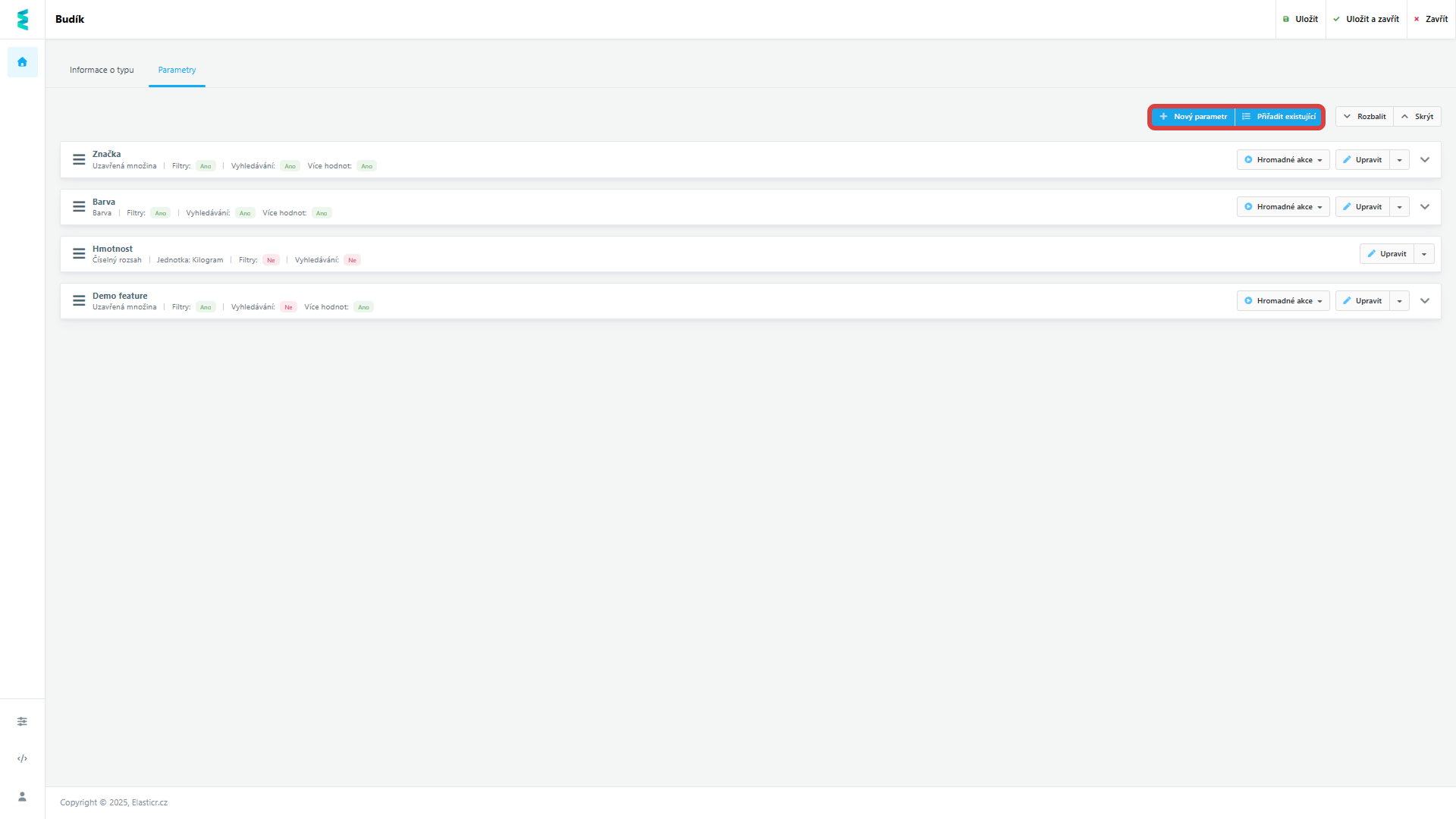1456x819 pixels.
Task: Open the home dashboard icon
Action: click(x=22, y=62)
